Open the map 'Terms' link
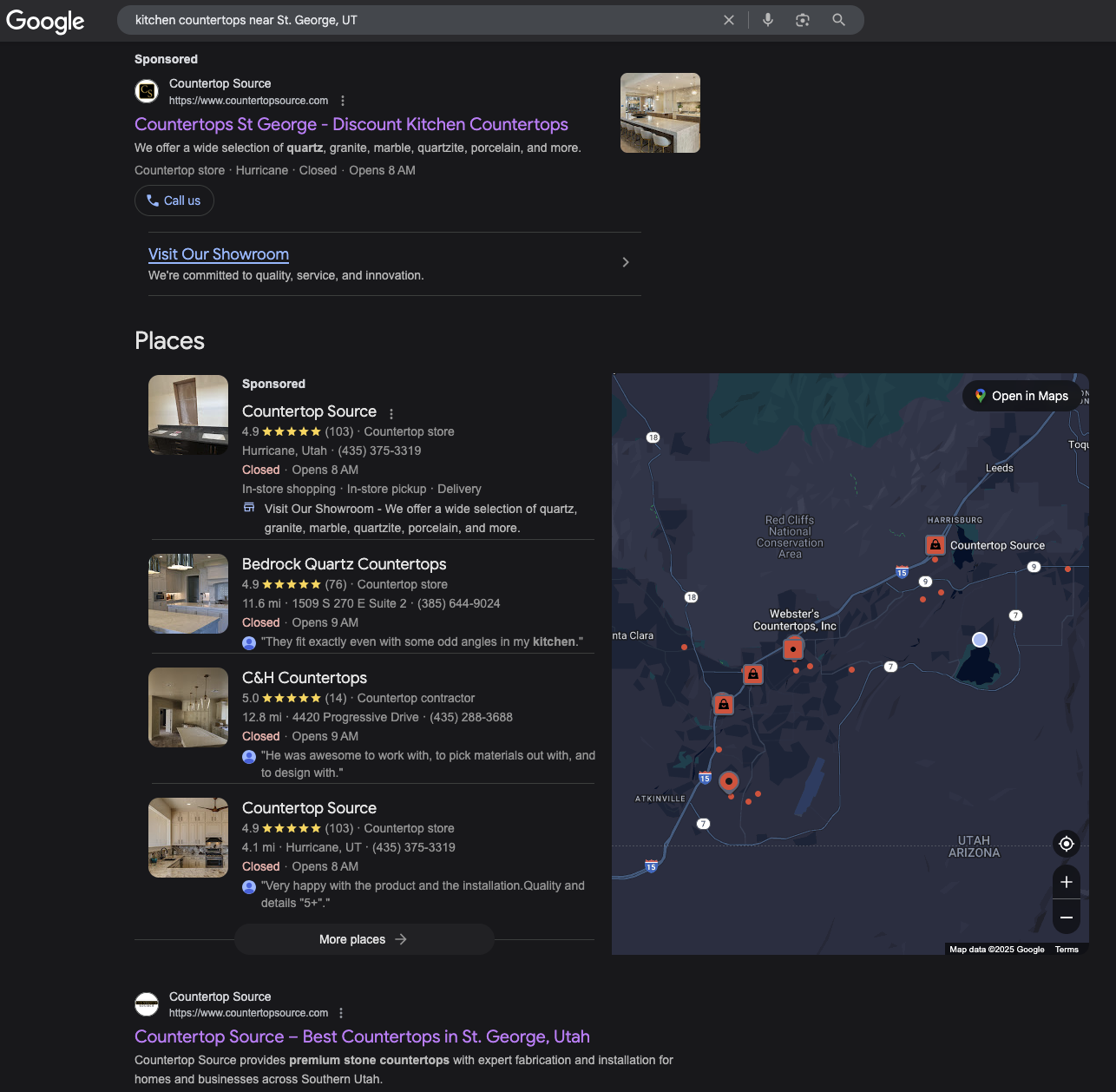The image size is (1116, 1092). click(1067, 950)
